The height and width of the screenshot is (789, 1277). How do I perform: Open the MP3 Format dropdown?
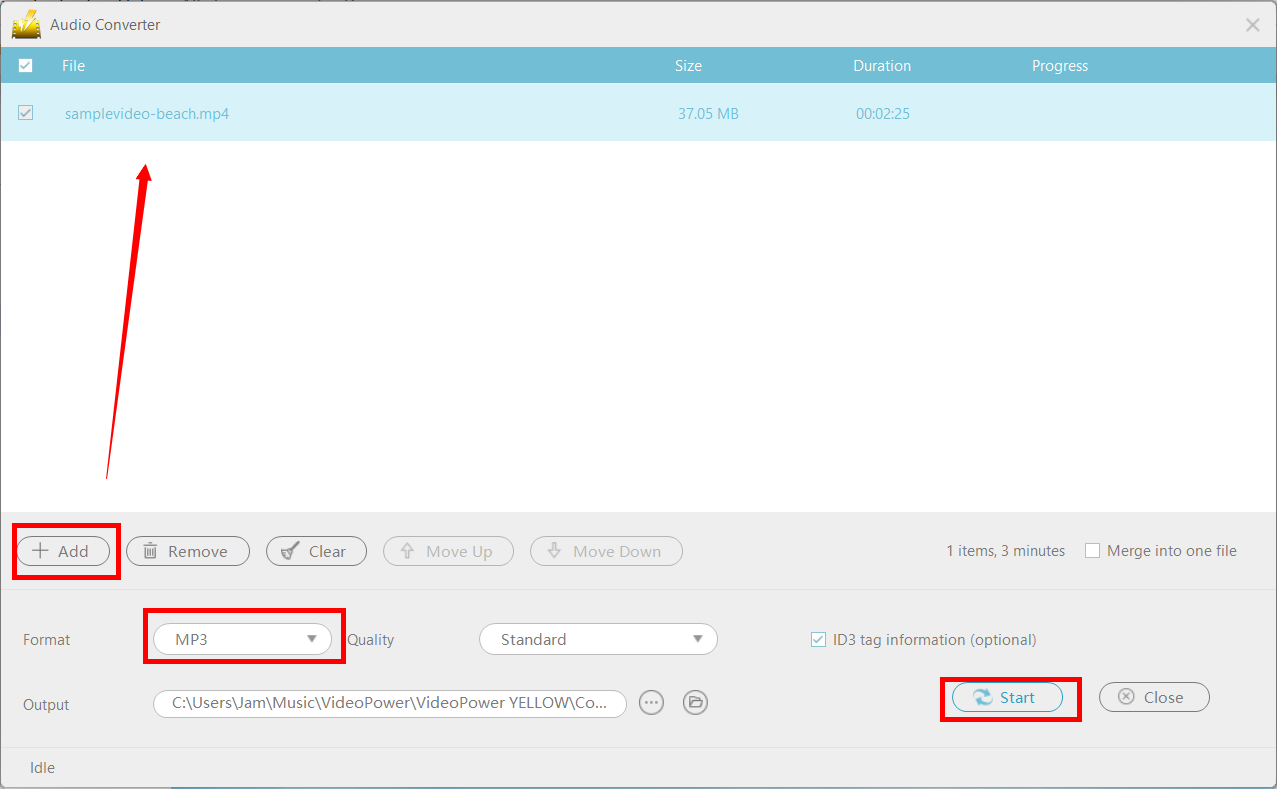click(x=242, y=639)
